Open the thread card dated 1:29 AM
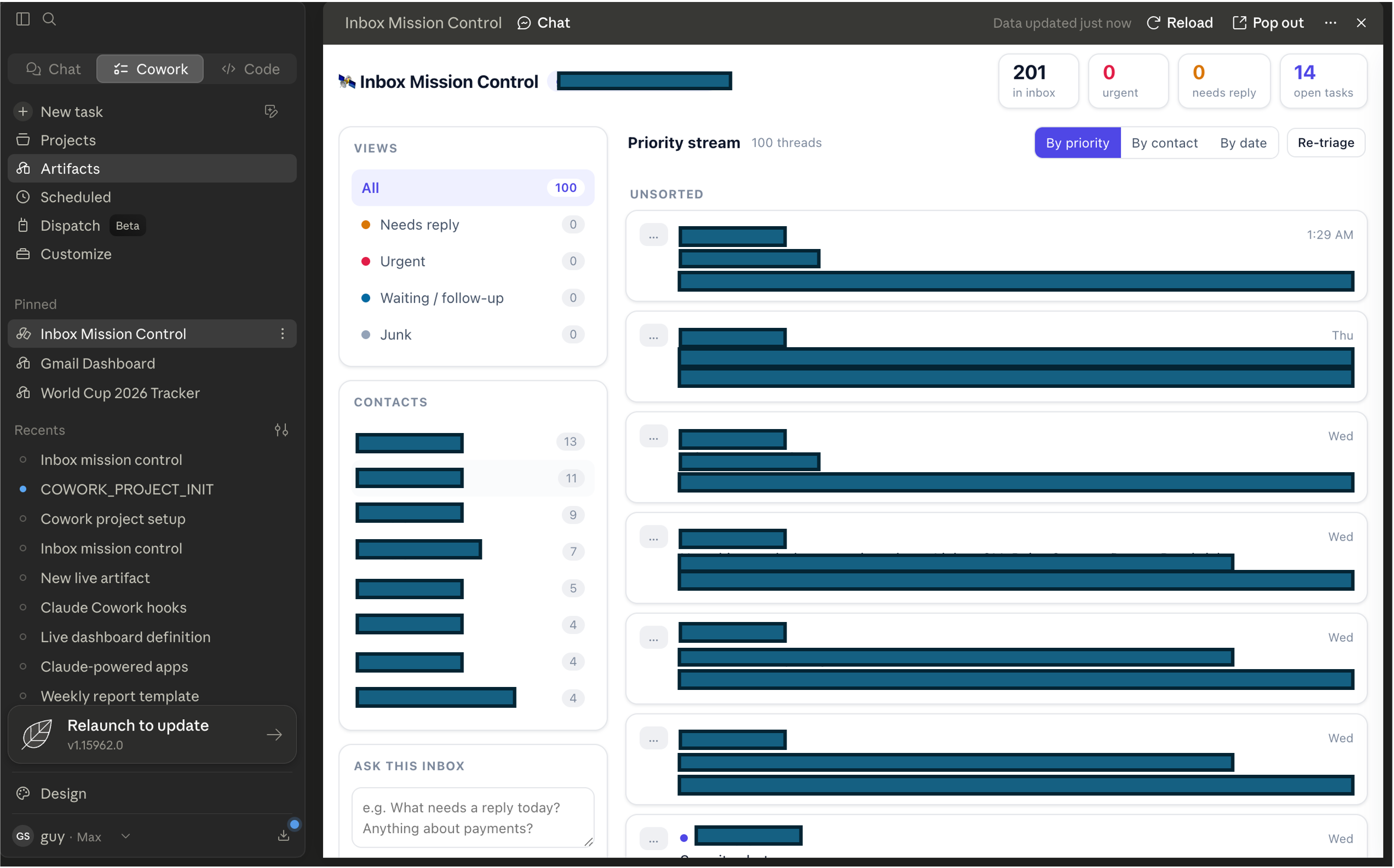Viewport: 1394px width, 868px height. (x=996, y=256)
